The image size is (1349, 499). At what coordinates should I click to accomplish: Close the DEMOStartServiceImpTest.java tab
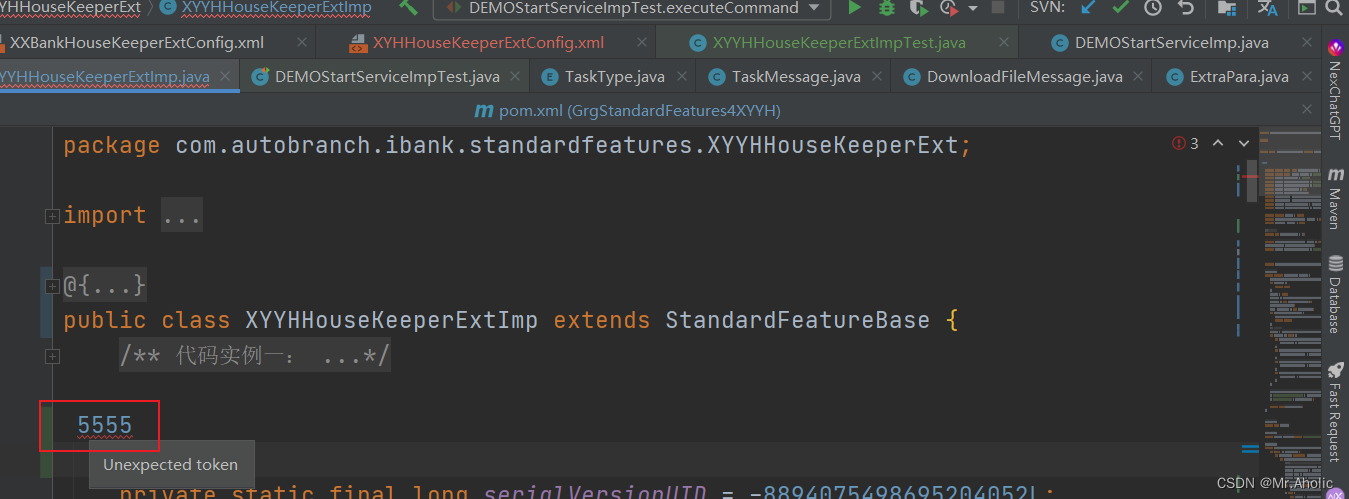pos(516,77)
